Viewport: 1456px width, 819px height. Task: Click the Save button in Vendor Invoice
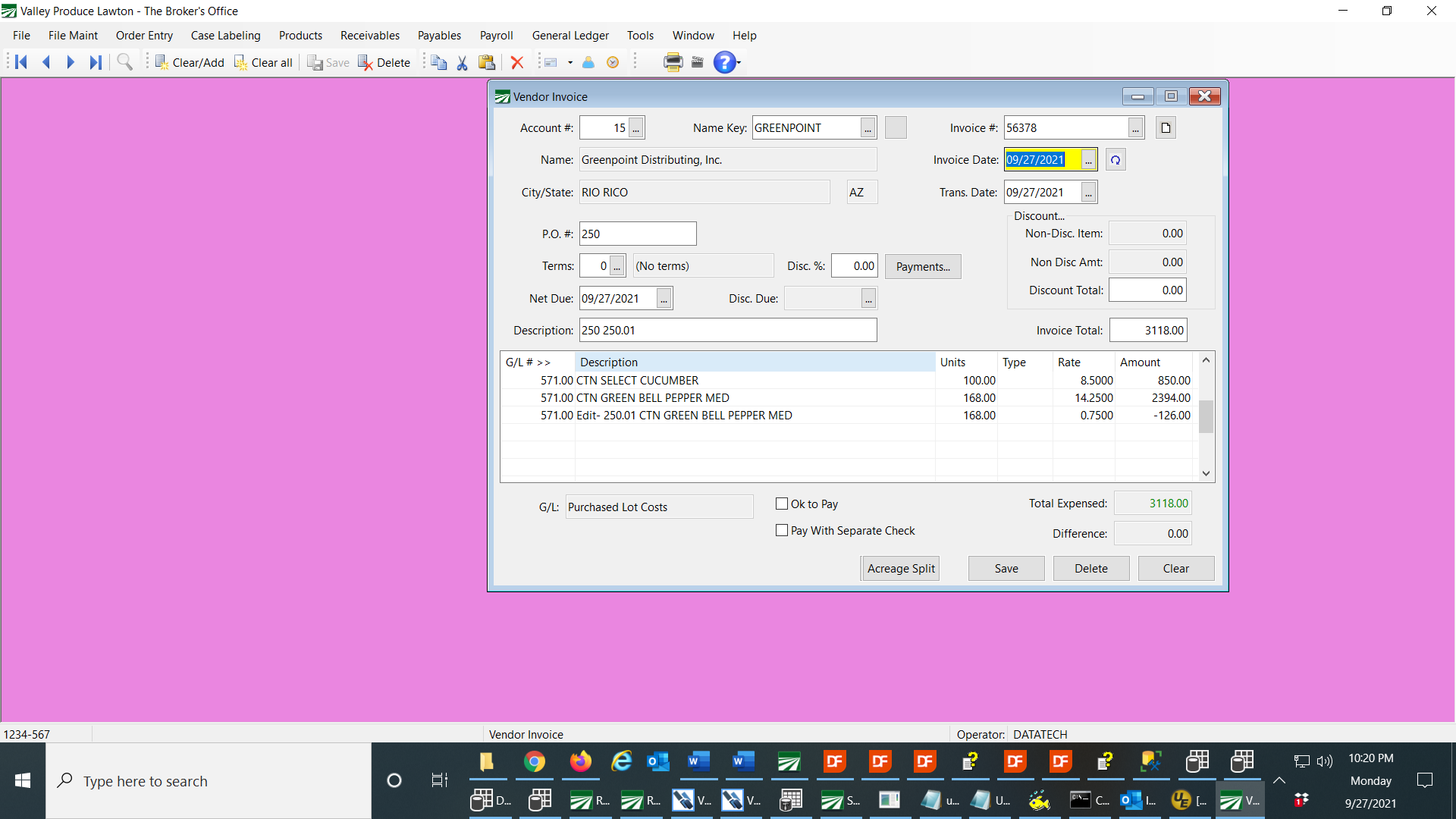pos(1006,569)
